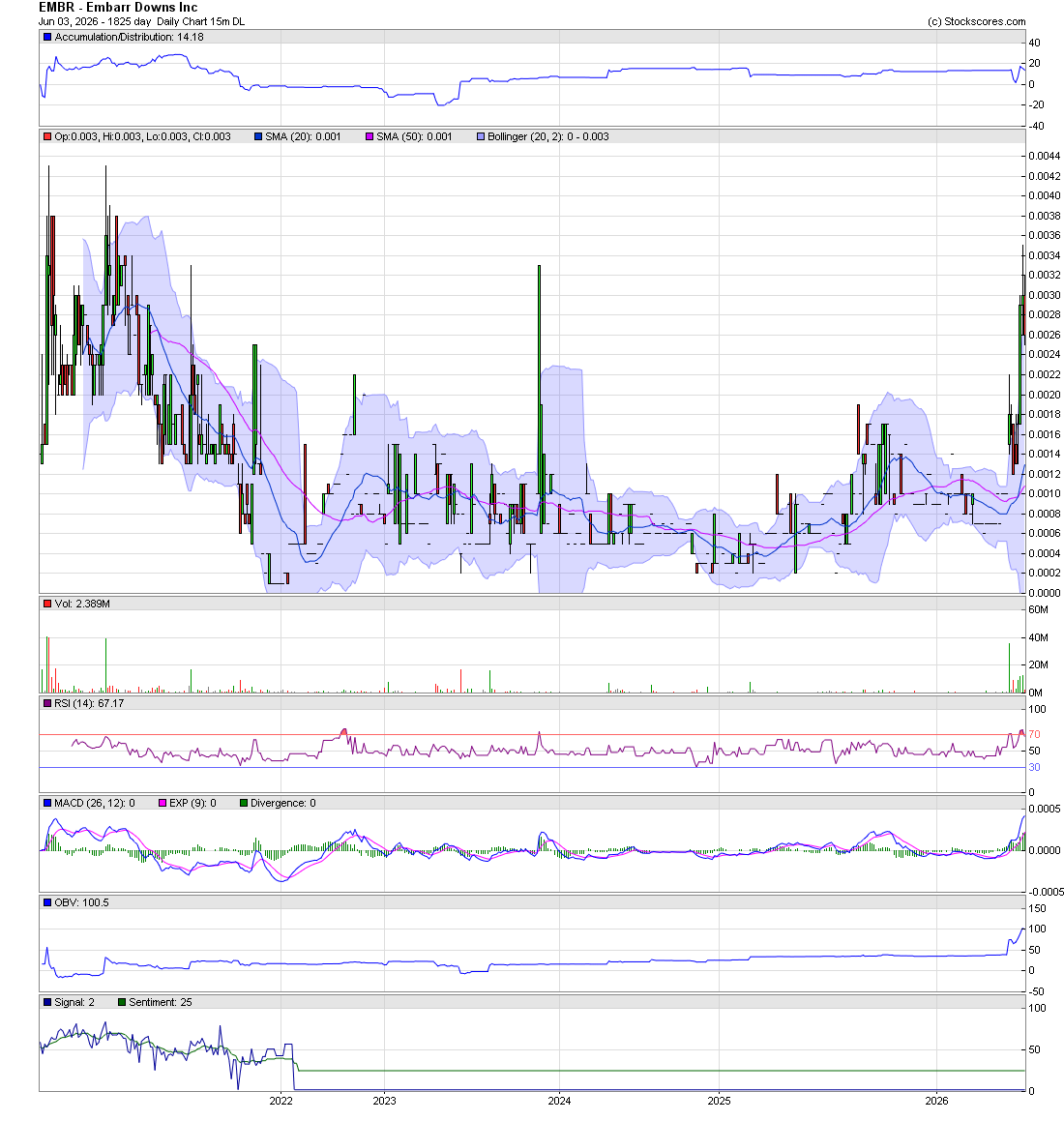Click the 'RSI (14): 67.17' label
The image size is (1064, 1121).
tap(89, 703)
